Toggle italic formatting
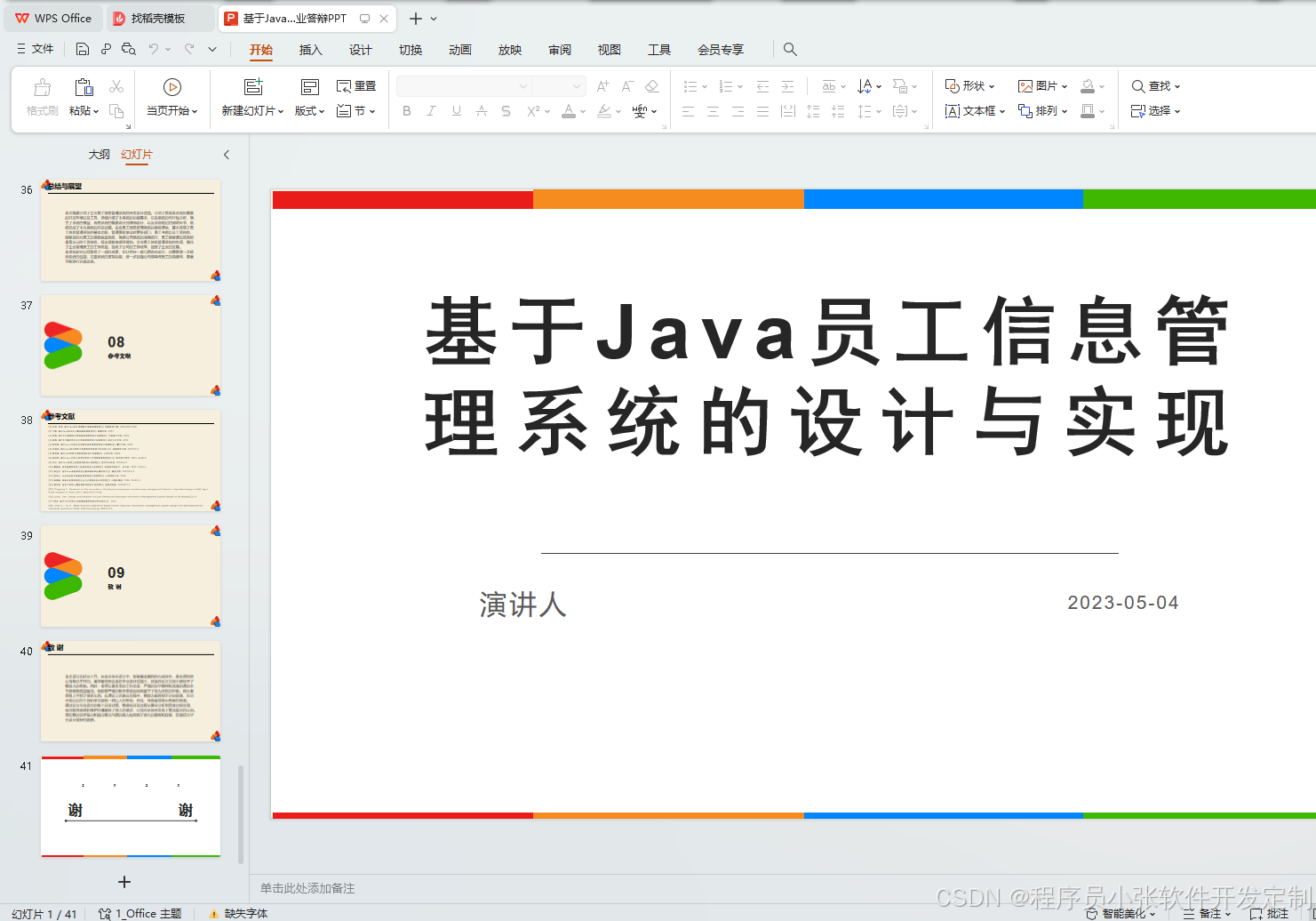 pos(431,111)
